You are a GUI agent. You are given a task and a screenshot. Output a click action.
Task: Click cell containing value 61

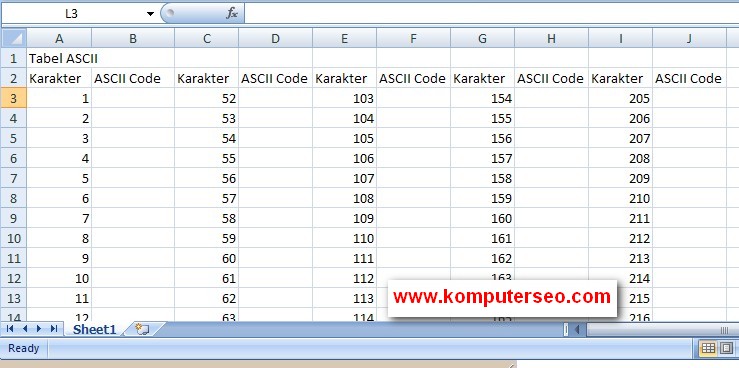(x=206, y=278)
